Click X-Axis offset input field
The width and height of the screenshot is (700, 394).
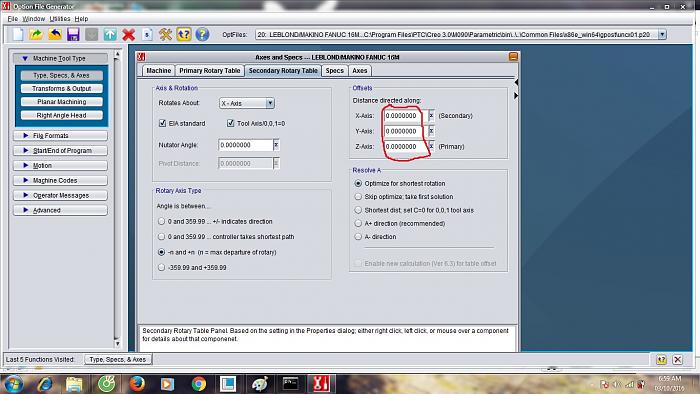[x=405, y=116]
